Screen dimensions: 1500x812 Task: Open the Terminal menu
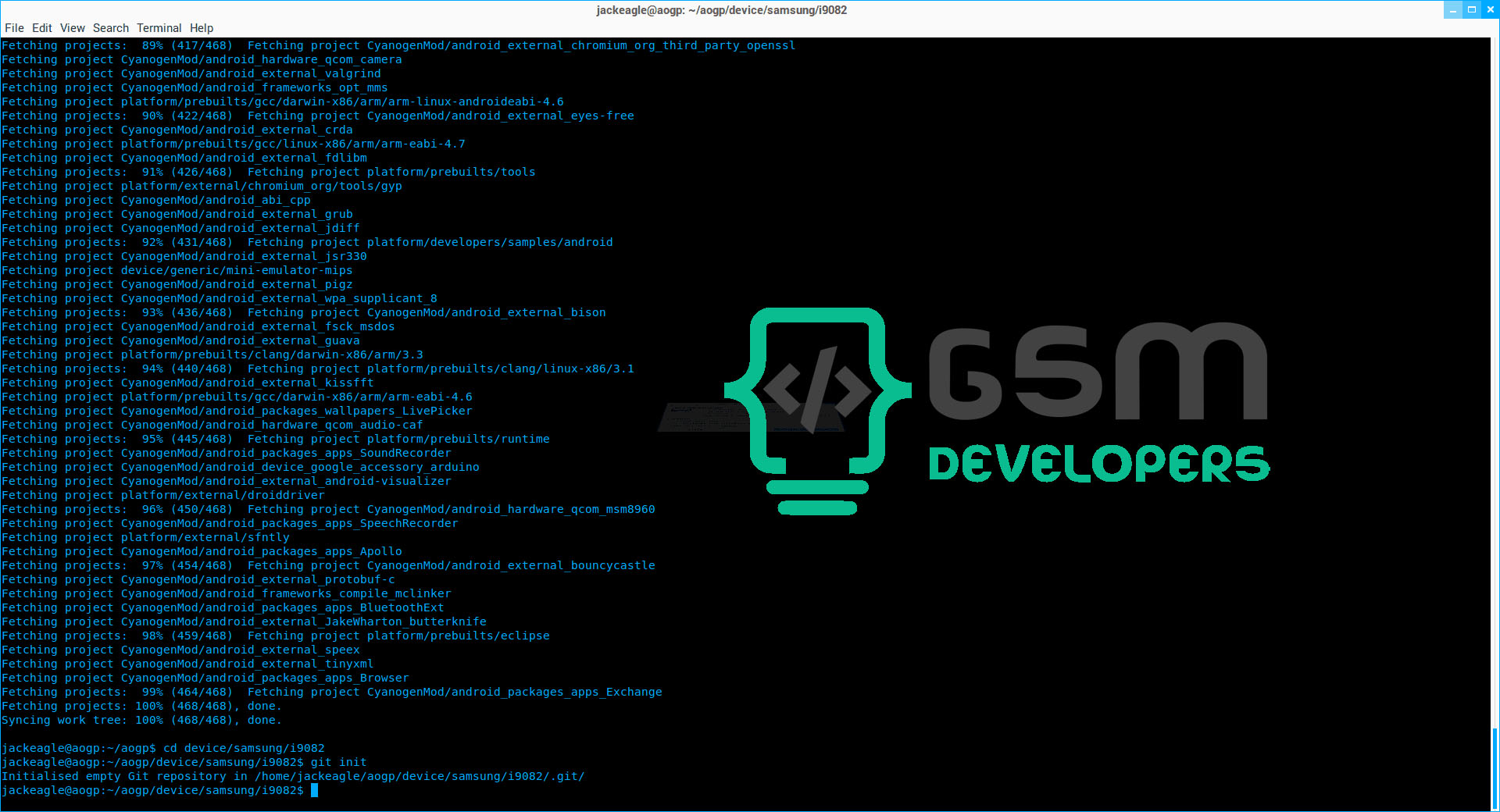[x=159, y=28]
